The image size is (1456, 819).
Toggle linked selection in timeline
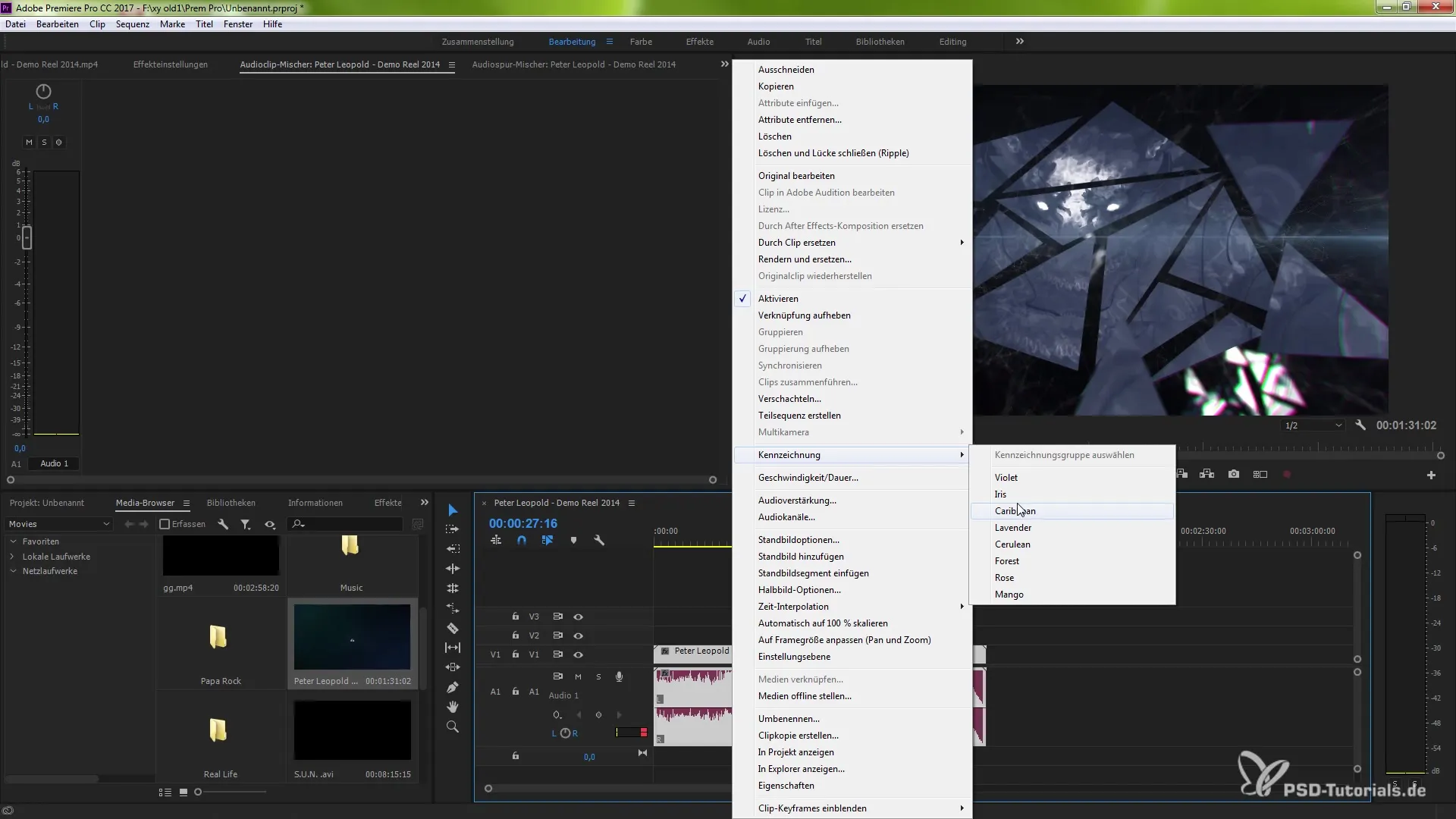click(548, 541)
